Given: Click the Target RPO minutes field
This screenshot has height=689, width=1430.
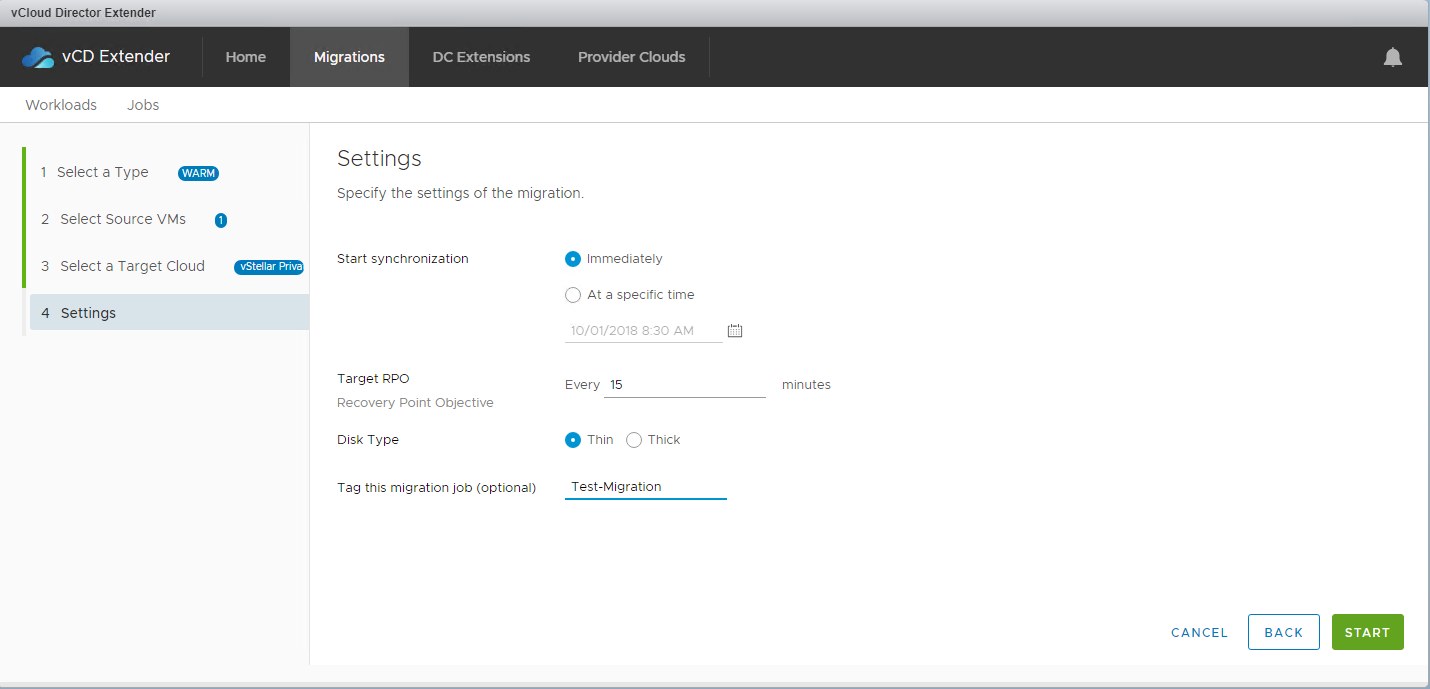Looking at the screenshot, I should (685, 385).
